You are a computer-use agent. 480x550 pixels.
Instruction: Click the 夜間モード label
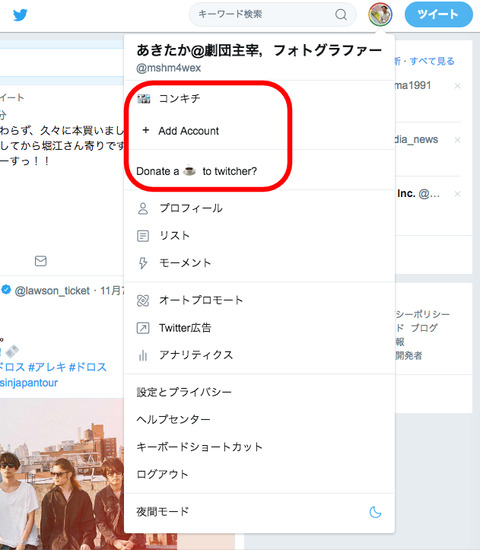(x=162, y=512)
